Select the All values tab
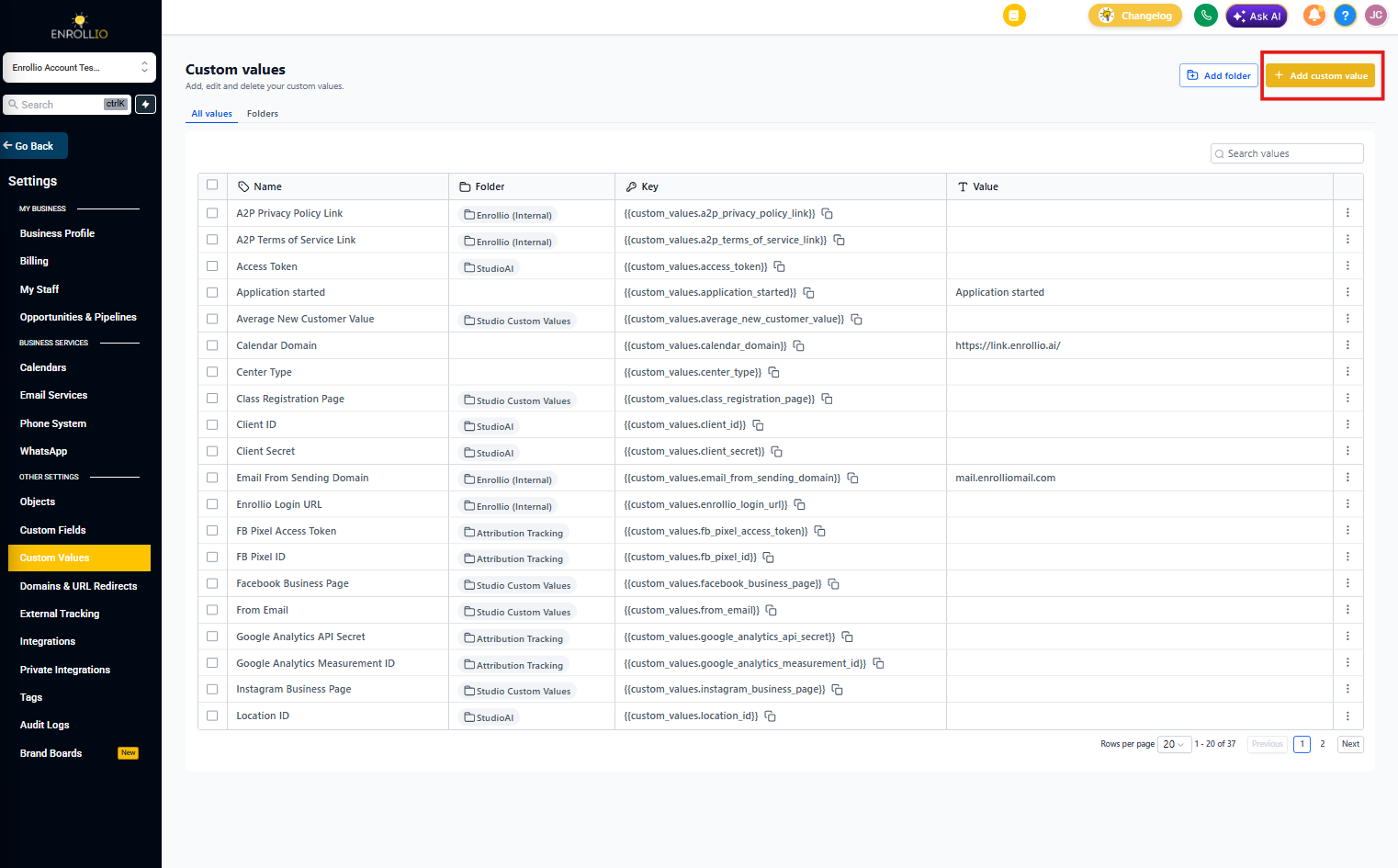The image size is (1398, 868). (x=211, y=114)
